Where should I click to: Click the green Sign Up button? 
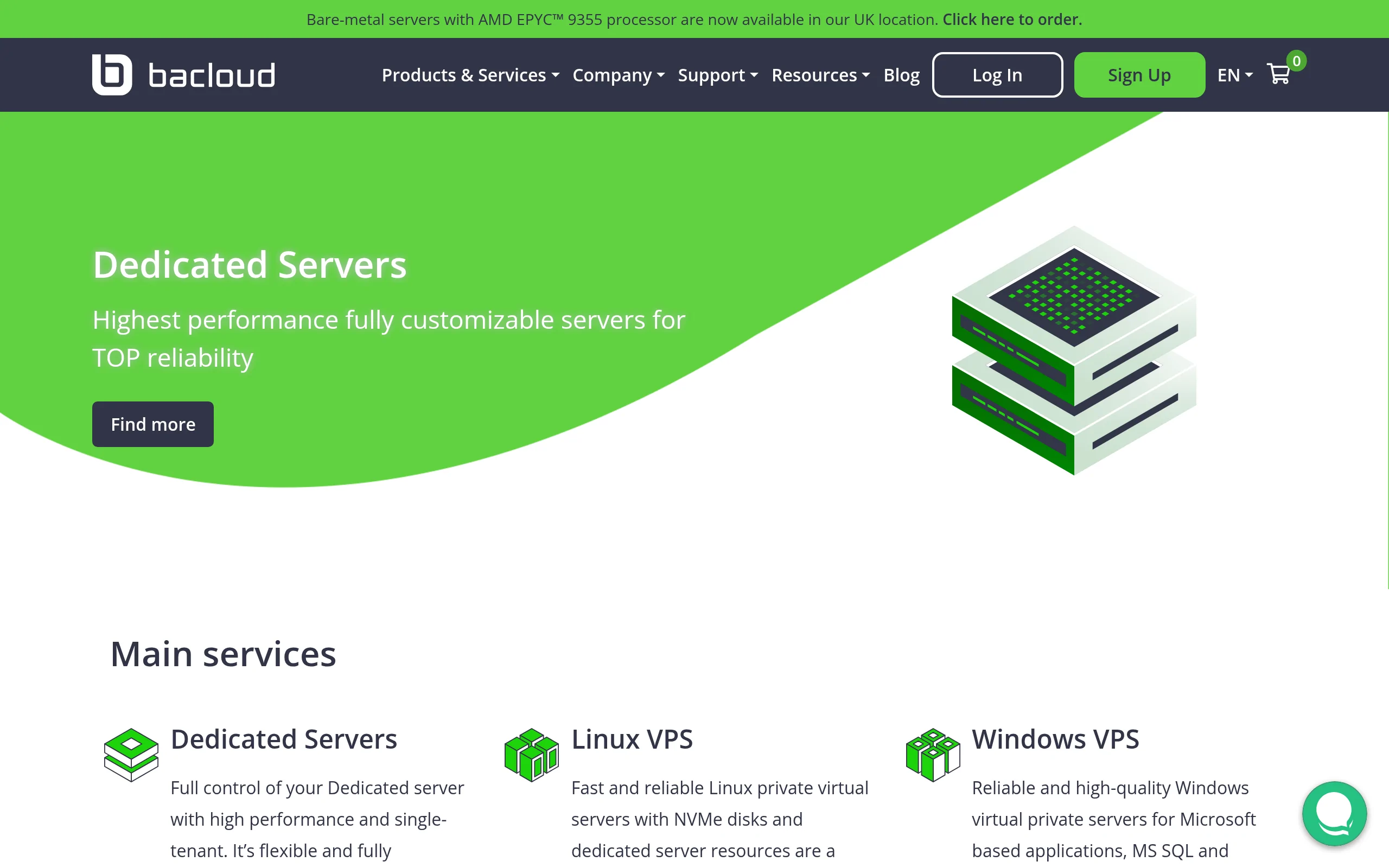1139,75
